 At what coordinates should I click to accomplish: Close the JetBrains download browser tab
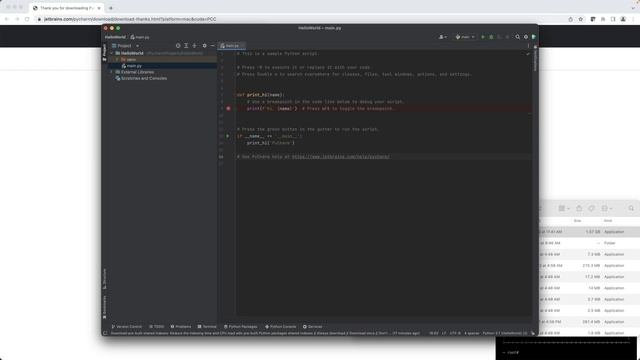[x=99, y=8]
